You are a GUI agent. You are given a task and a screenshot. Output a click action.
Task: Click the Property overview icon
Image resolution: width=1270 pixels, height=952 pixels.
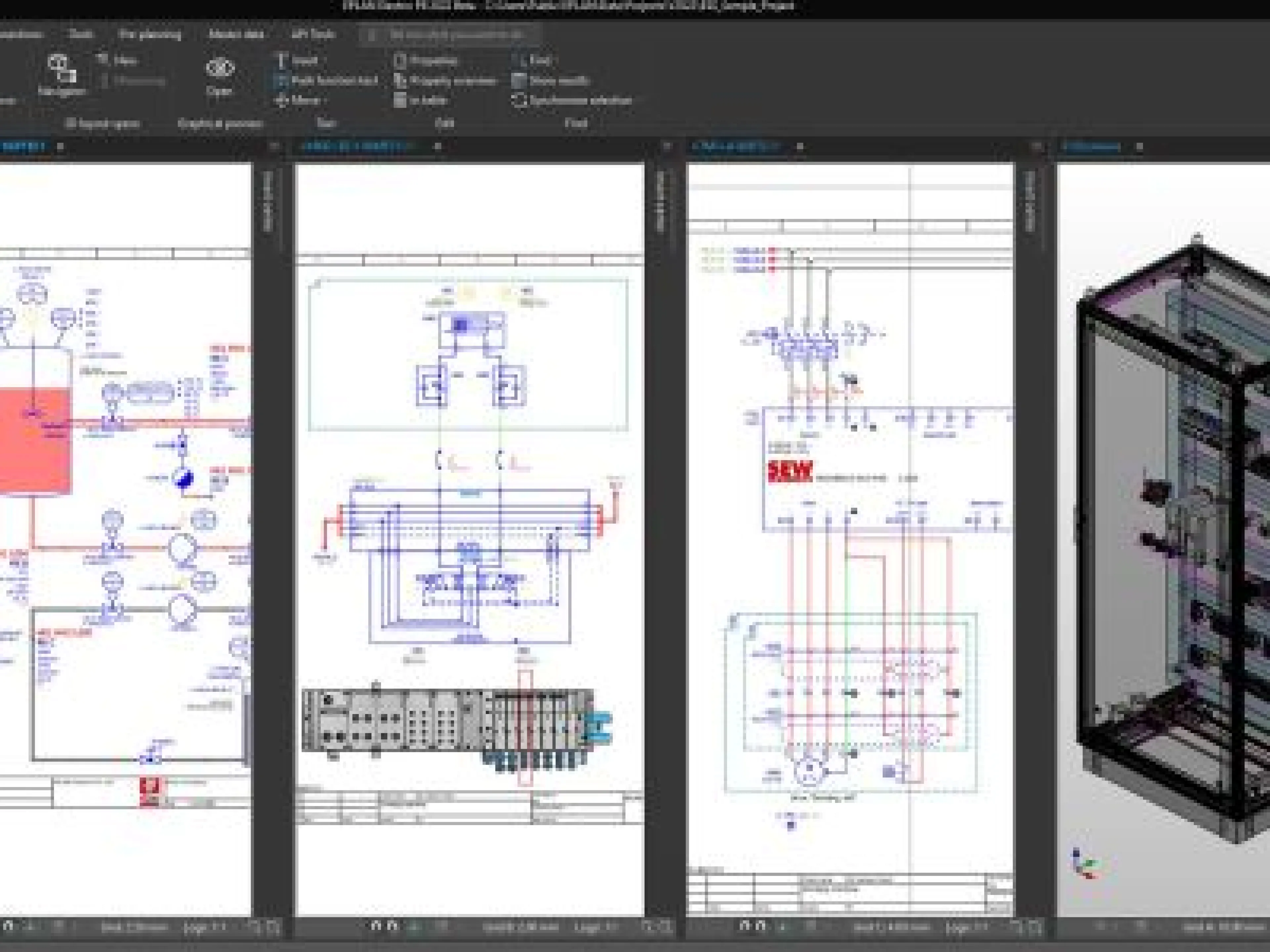click(x=400, y=81)
